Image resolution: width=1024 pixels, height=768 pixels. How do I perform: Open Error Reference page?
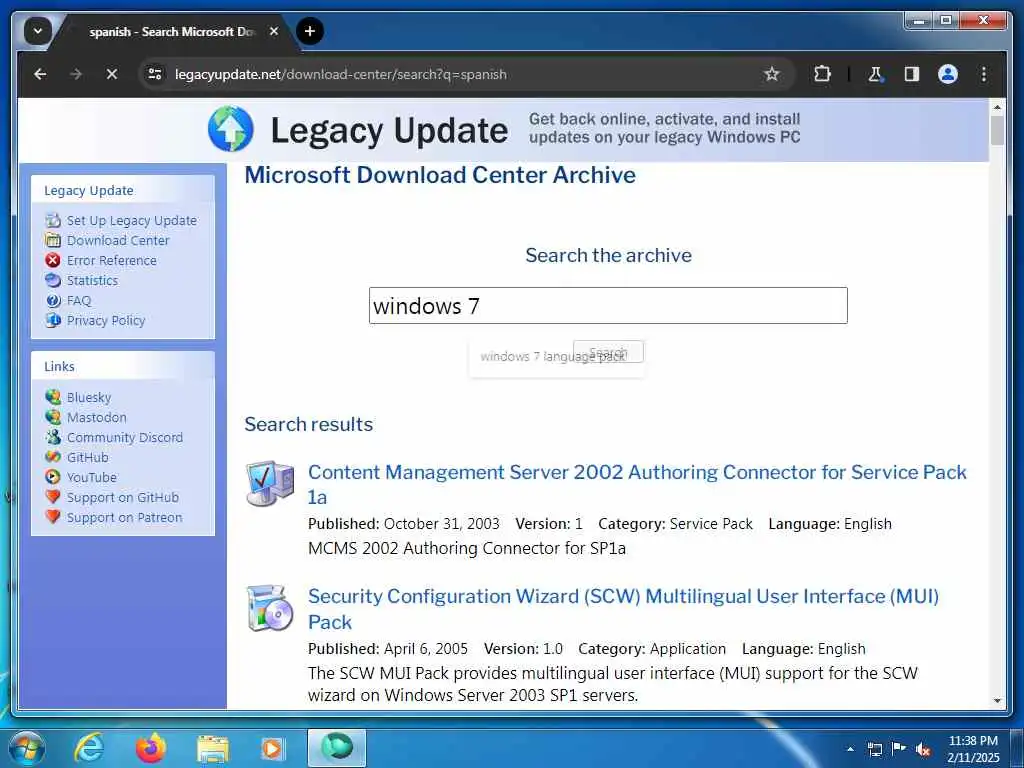click(112, 261)
